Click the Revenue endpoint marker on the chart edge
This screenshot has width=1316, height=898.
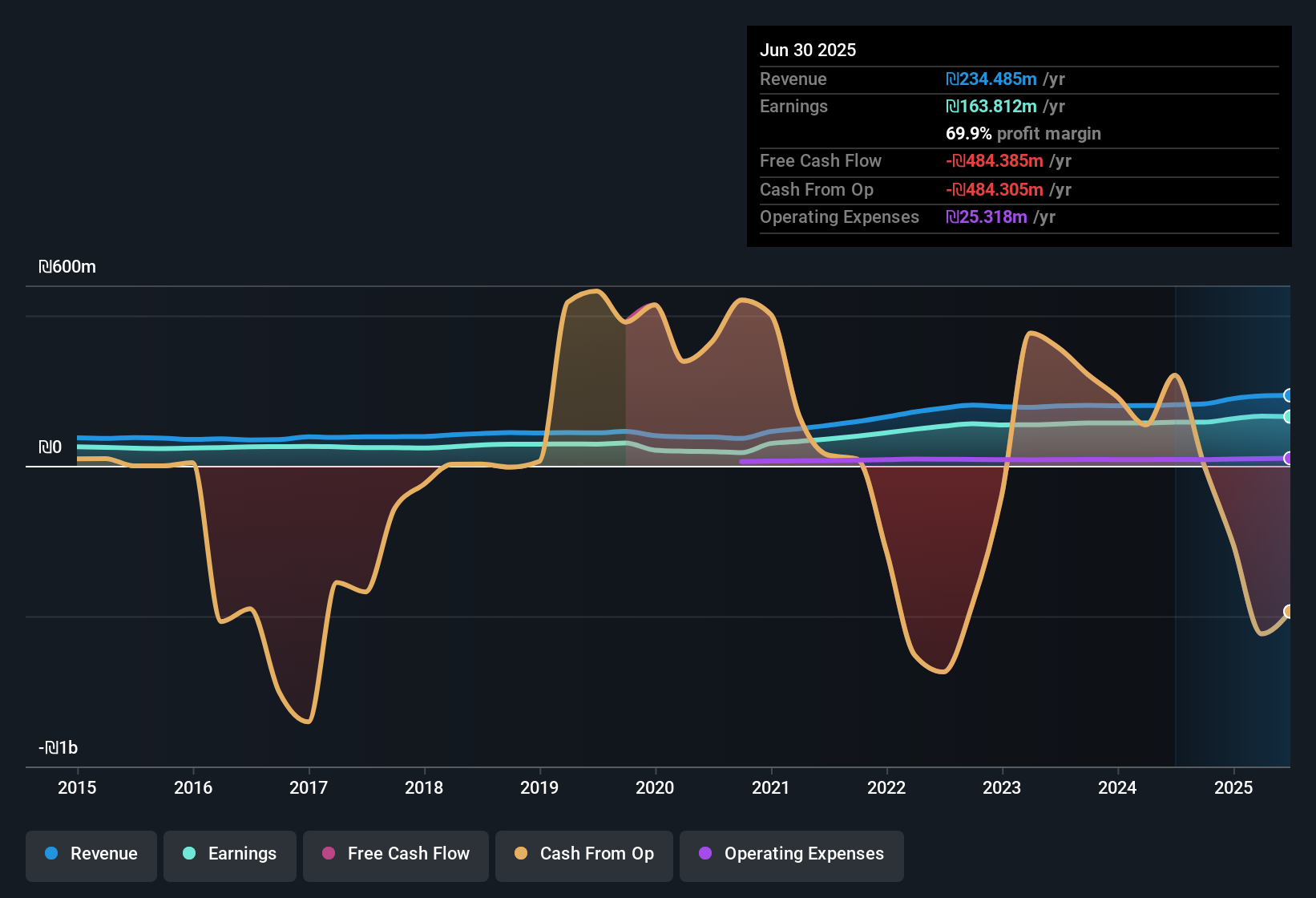(1287, 394)
